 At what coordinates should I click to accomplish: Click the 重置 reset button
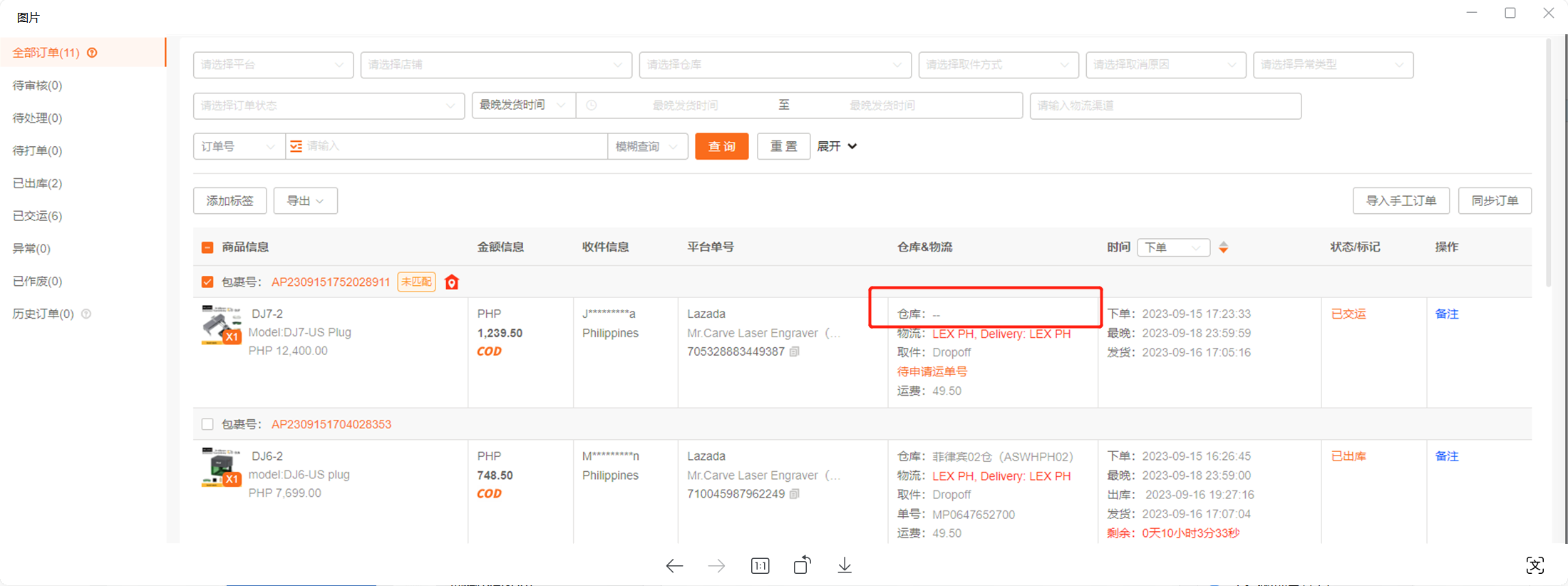pos(783,146)
